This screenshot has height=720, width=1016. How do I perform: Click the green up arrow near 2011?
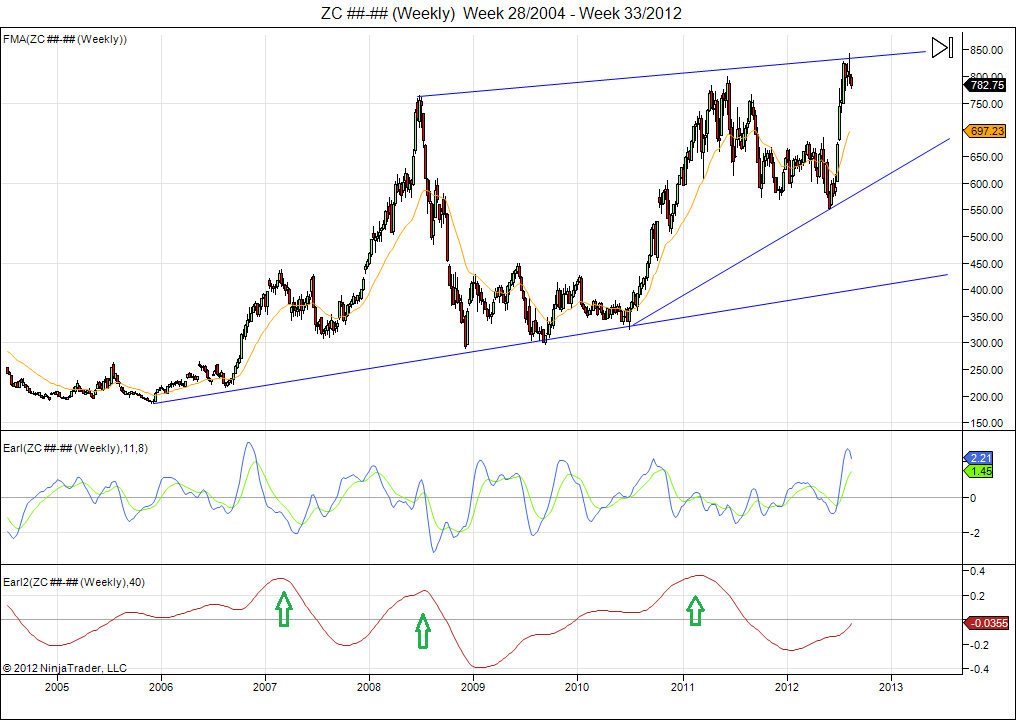coord(695,610)
